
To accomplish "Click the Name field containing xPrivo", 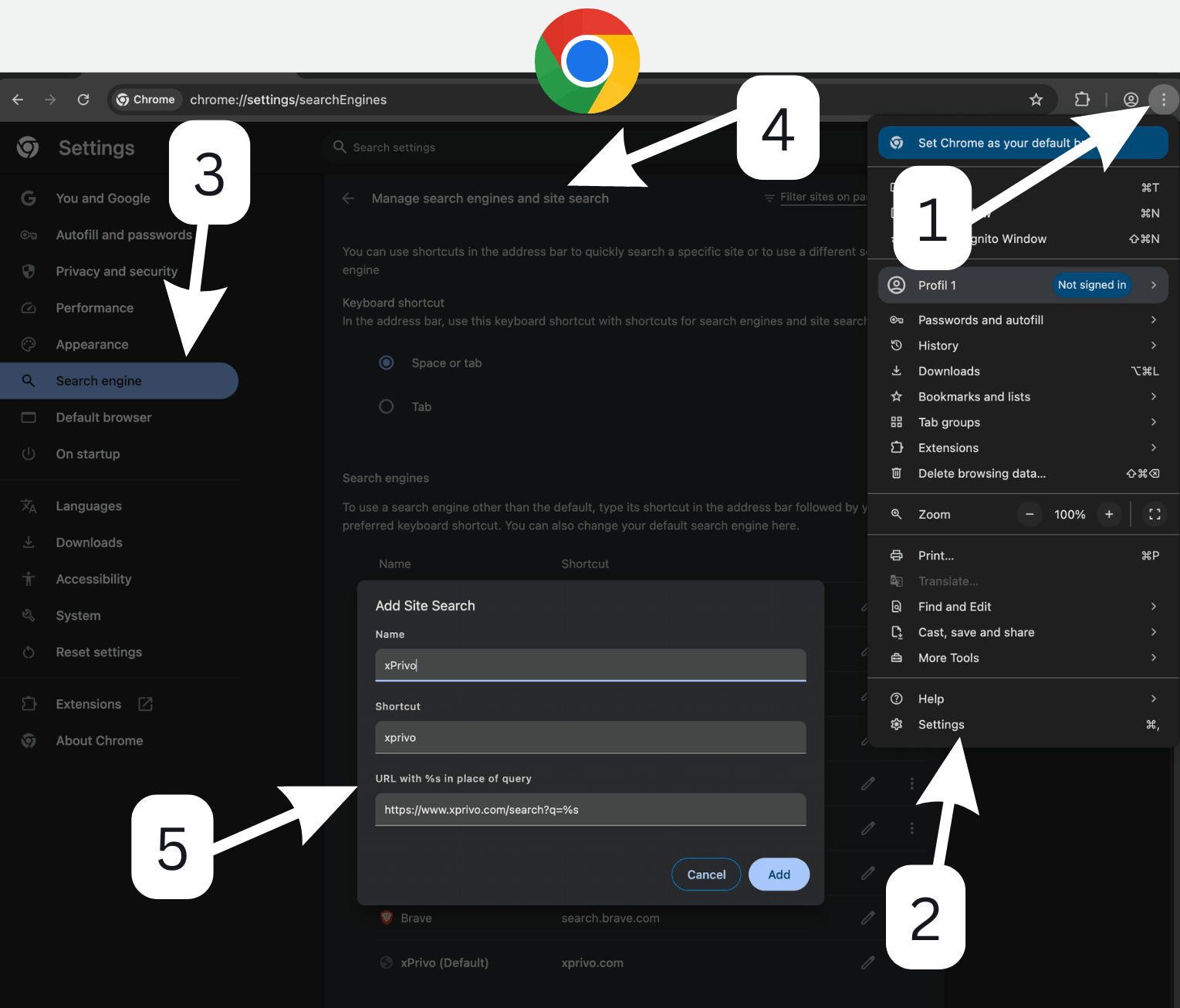I will pos(590,665).
